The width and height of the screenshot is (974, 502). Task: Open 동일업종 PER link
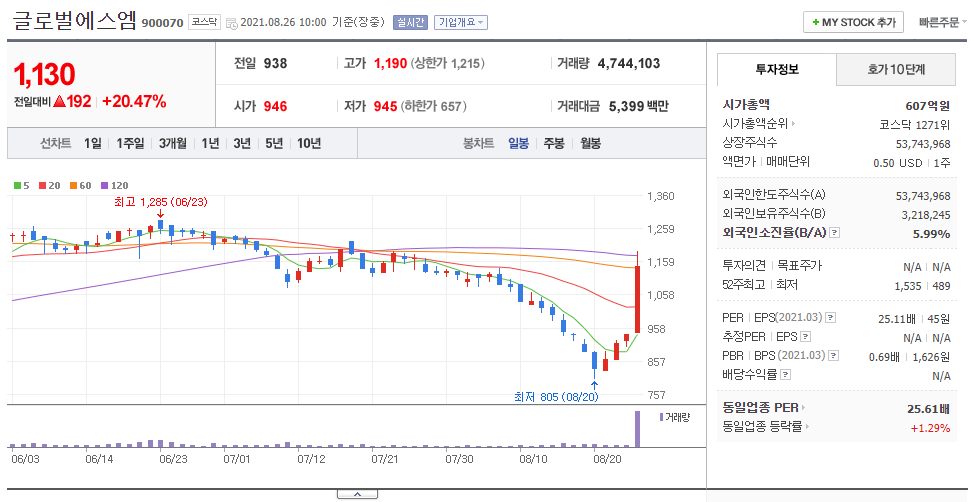pyautogui.click(x=763, y=408)
